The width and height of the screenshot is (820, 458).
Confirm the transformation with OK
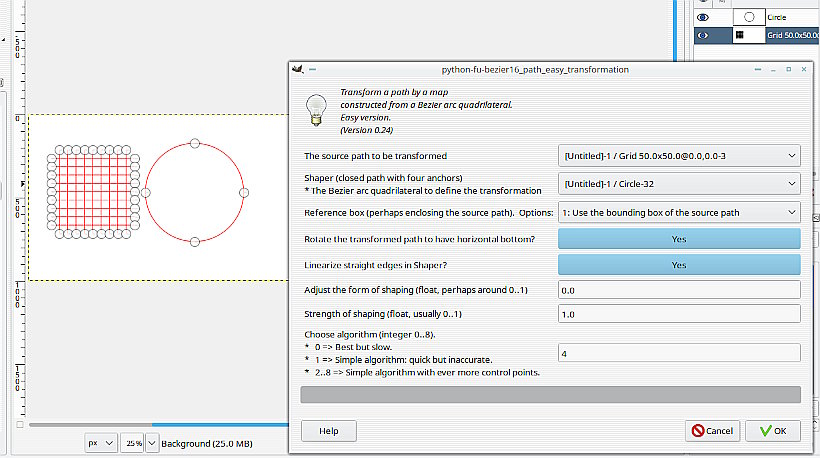(x=773, y=431)
